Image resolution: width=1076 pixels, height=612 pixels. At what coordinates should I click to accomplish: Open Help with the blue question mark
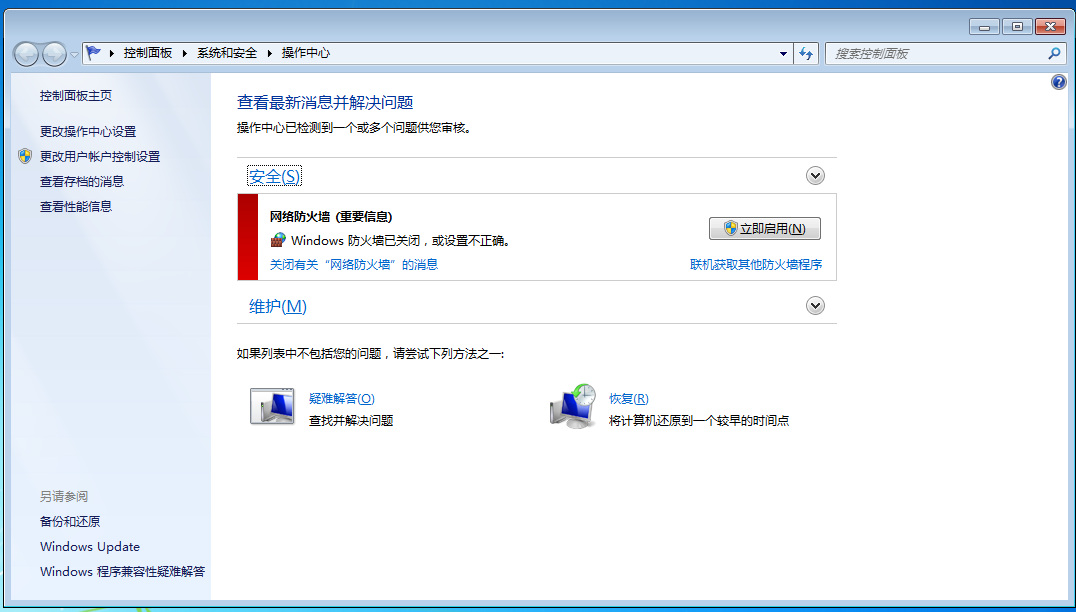click(1059, 82)
